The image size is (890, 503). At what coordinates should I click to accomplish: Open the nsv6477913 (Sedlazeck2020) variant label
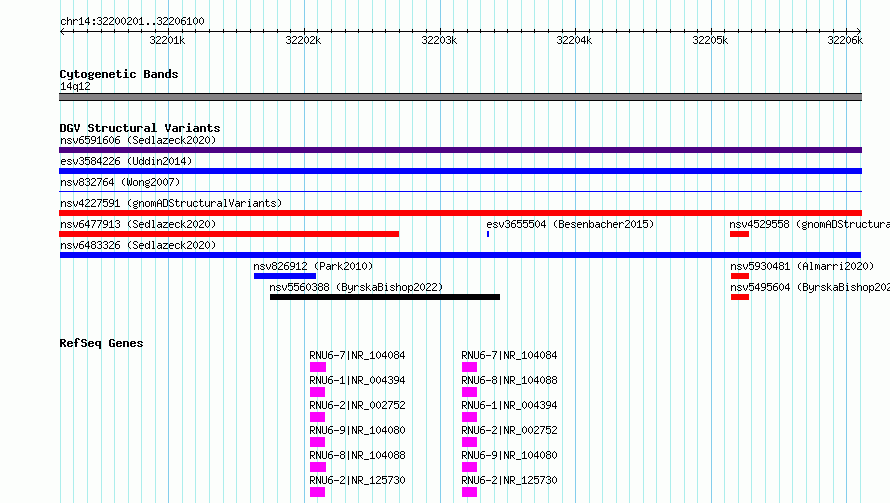pos(138,224)
